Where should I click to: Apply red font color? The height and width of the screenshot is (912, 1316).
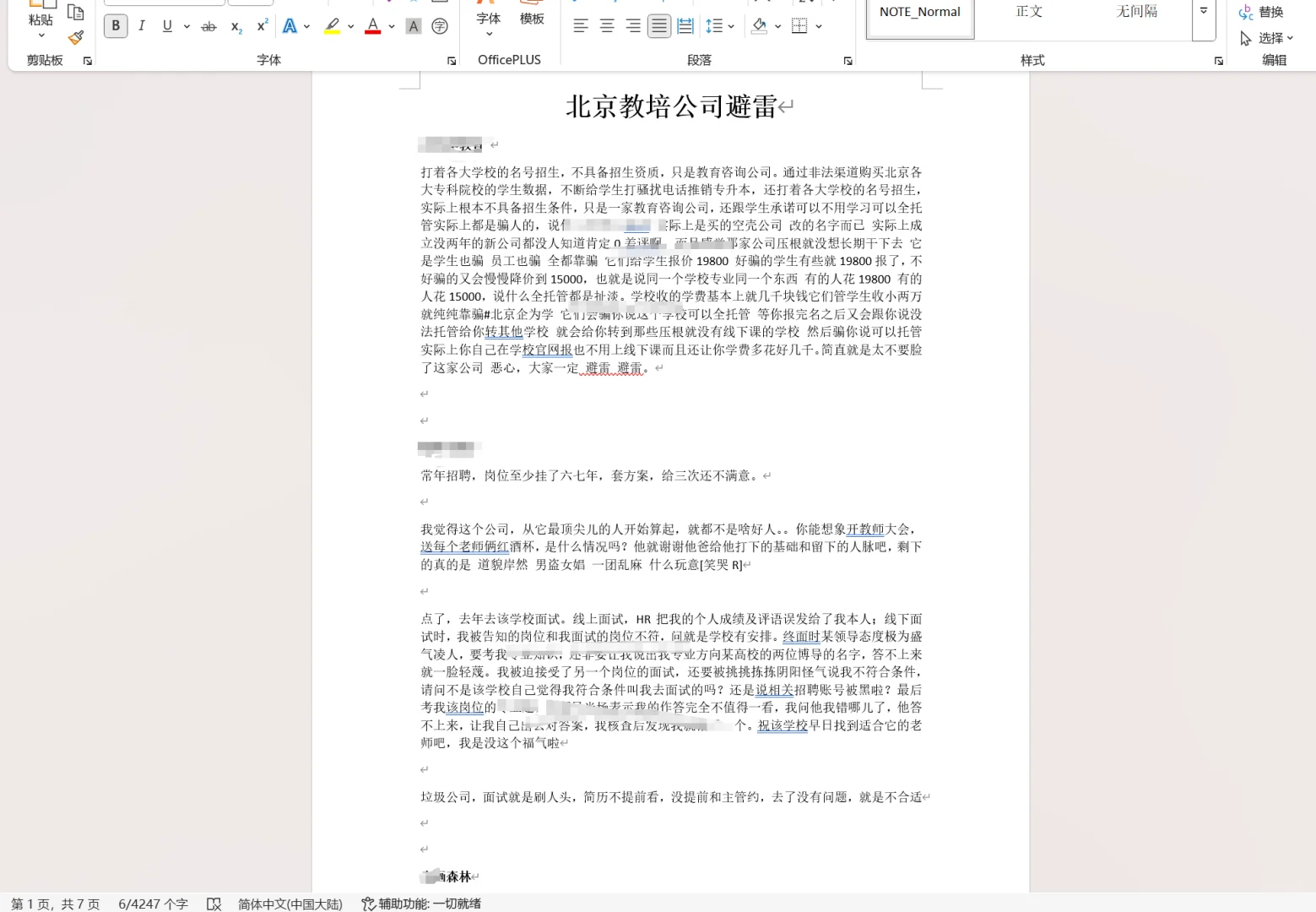pyautogui.click(x=373, y=26)
